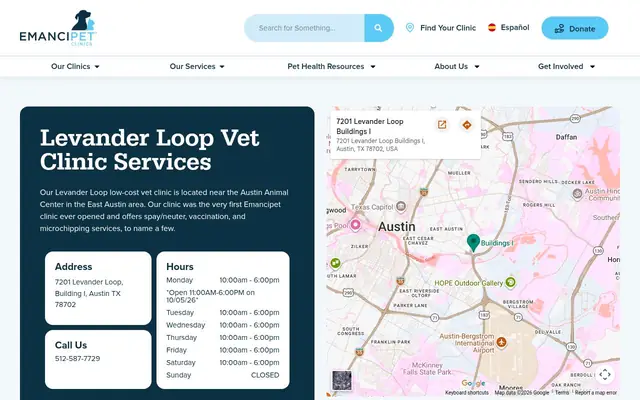
Task: Expand the Our Clinics menu arrow
Action: coord(97,67)
